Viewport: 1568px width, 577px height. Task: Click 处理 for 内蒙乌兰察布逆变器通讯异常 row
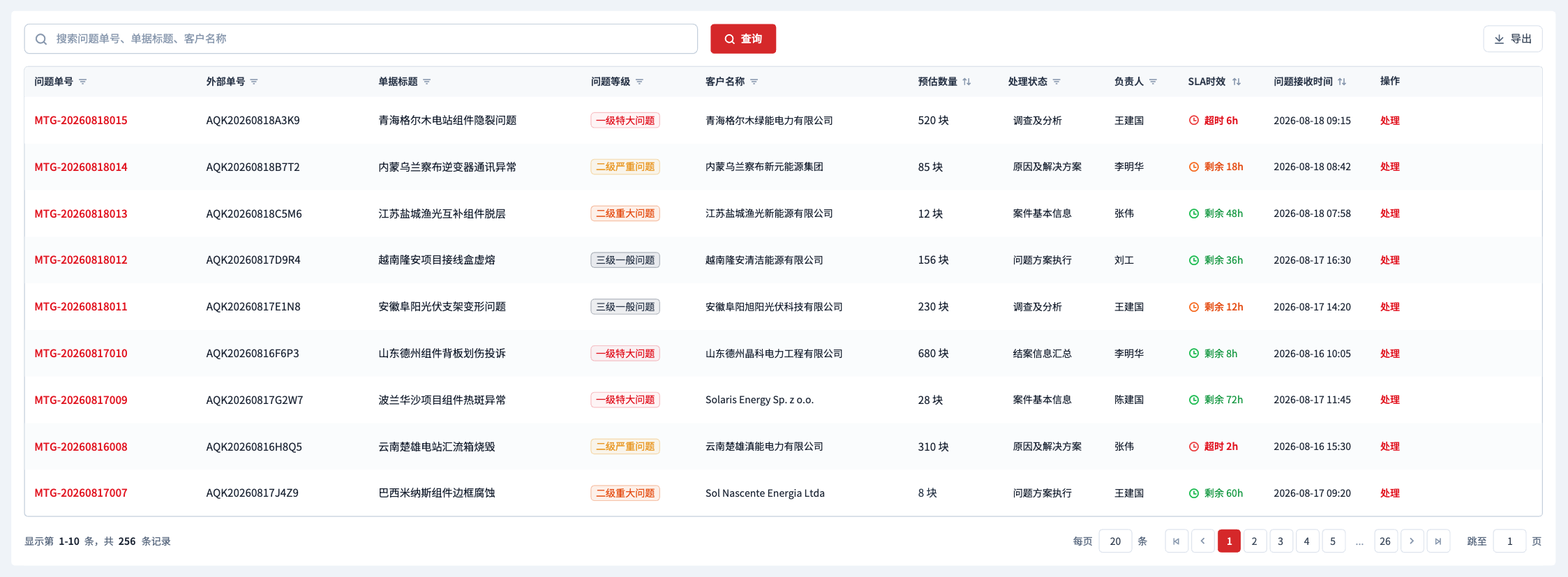[1389, 167]
